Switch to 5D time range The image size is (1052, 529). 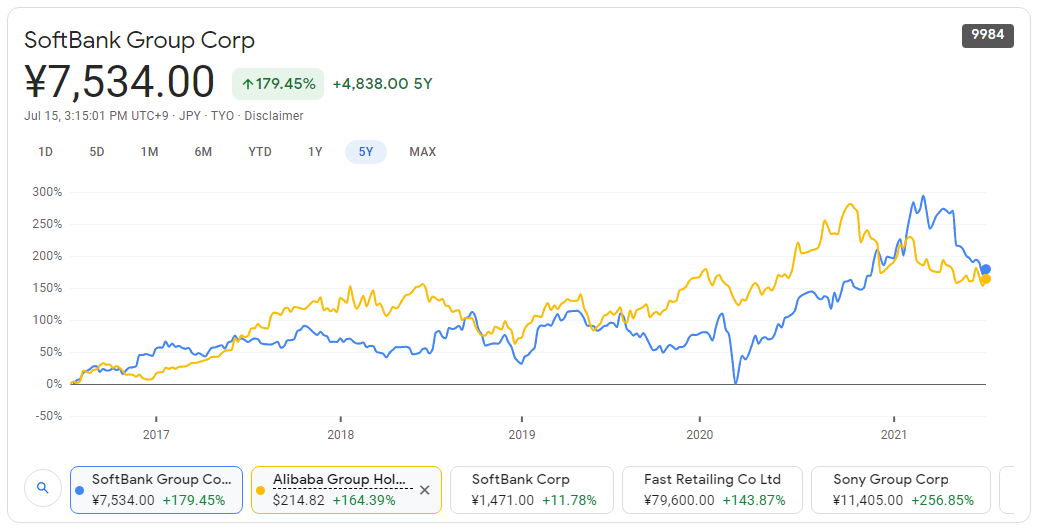(97, 152)
